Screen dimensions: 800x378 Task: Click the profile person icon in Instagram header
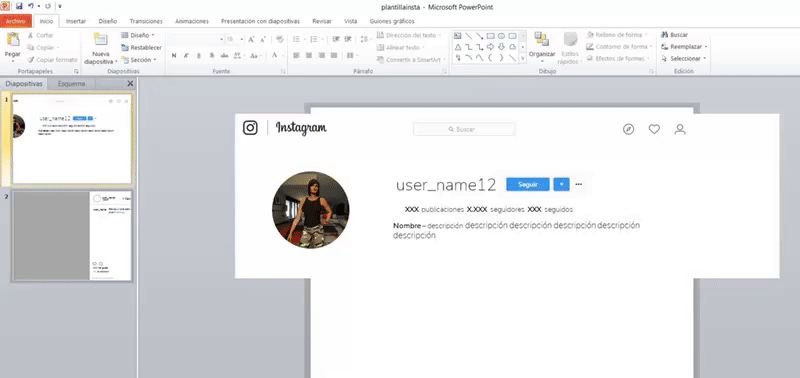point(680,129)
